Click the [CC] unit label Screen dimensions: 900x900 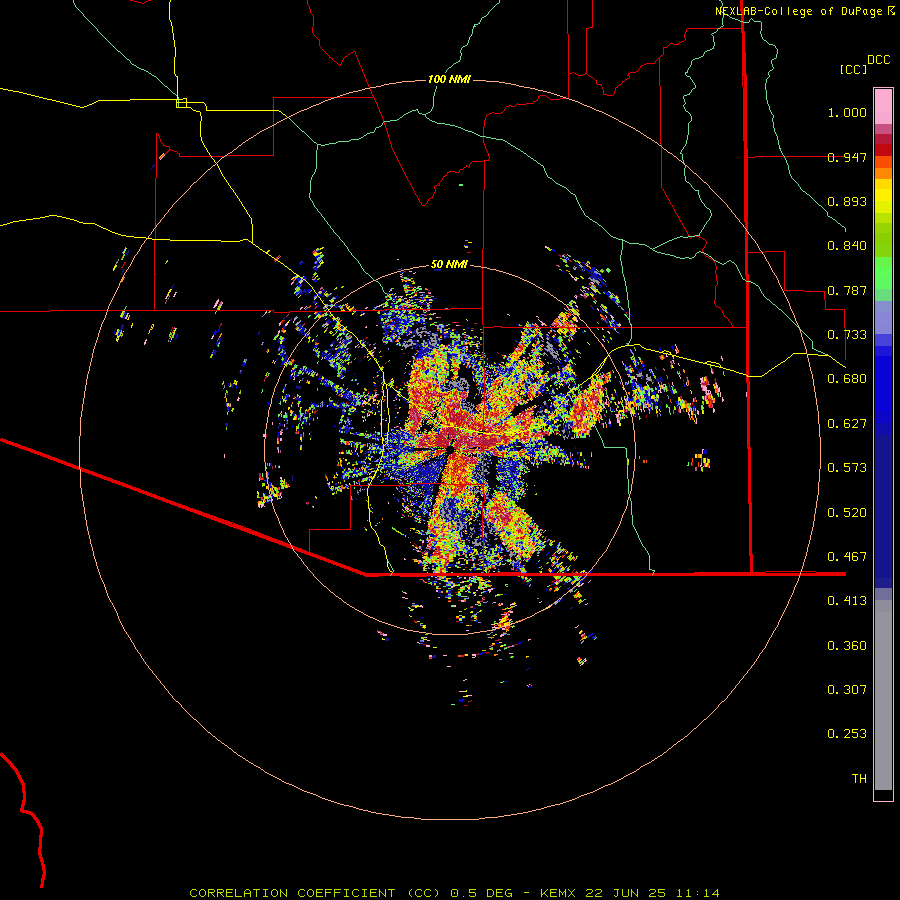(854, 69)
